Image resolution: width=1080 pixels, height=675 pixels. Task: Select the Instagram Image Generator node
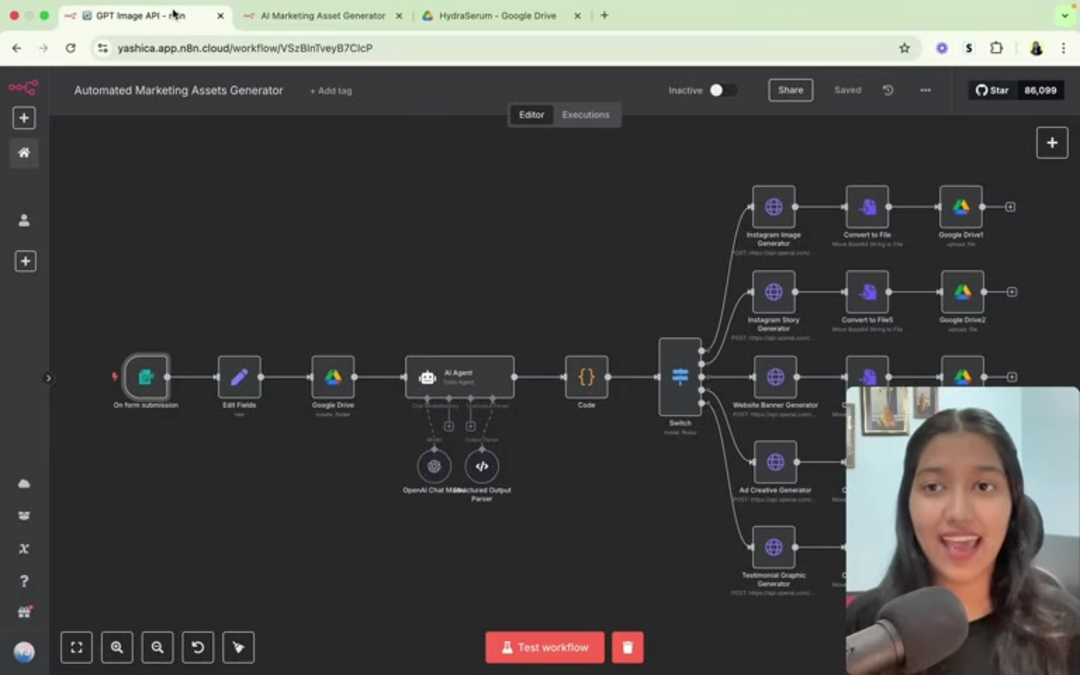click(774, 207)
